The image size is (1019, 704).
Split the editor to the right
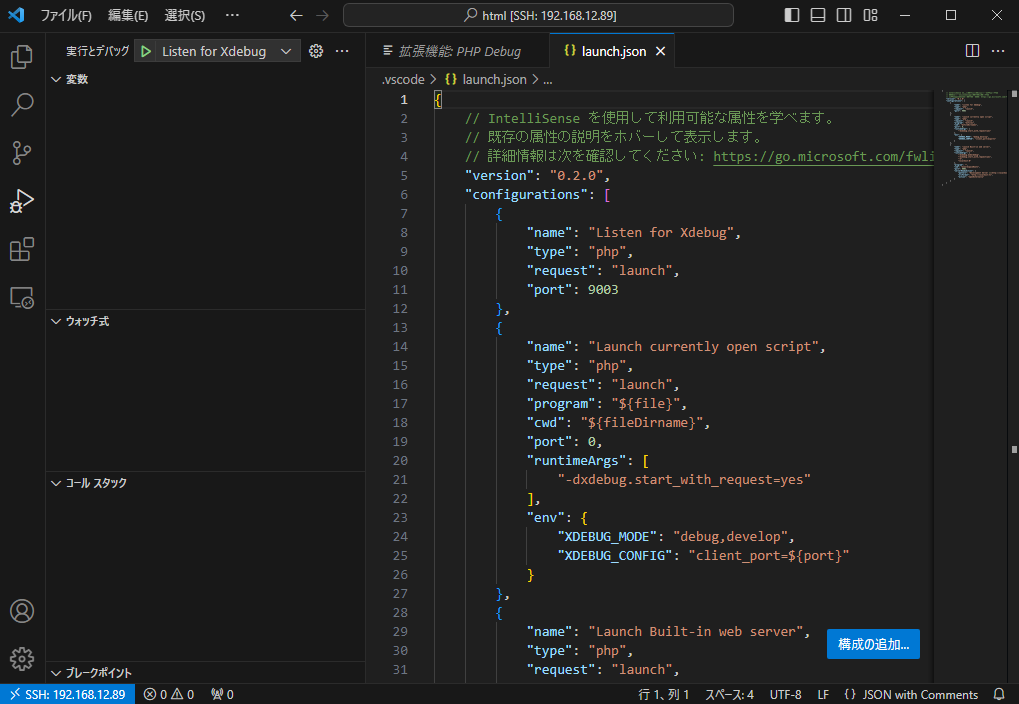[x=972, y=51]
